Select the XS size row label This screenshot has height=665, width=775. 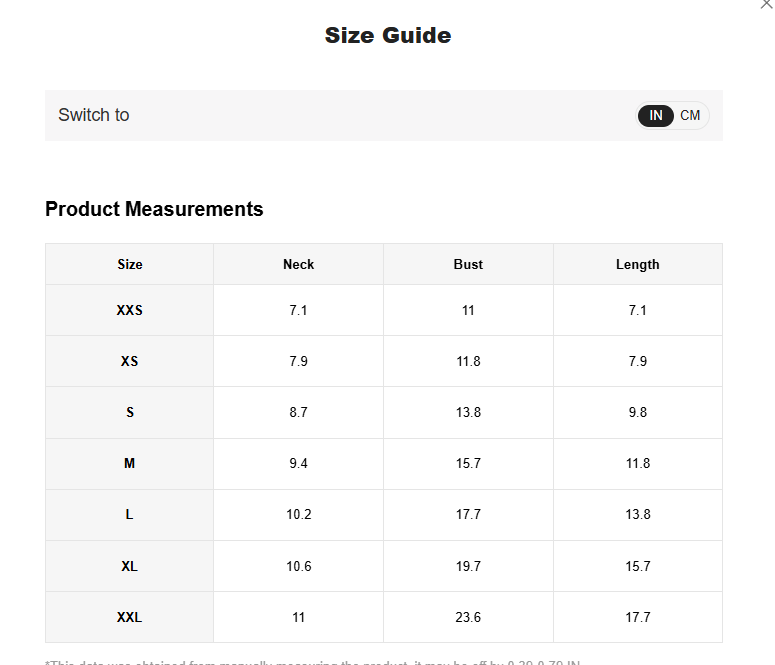129,361
